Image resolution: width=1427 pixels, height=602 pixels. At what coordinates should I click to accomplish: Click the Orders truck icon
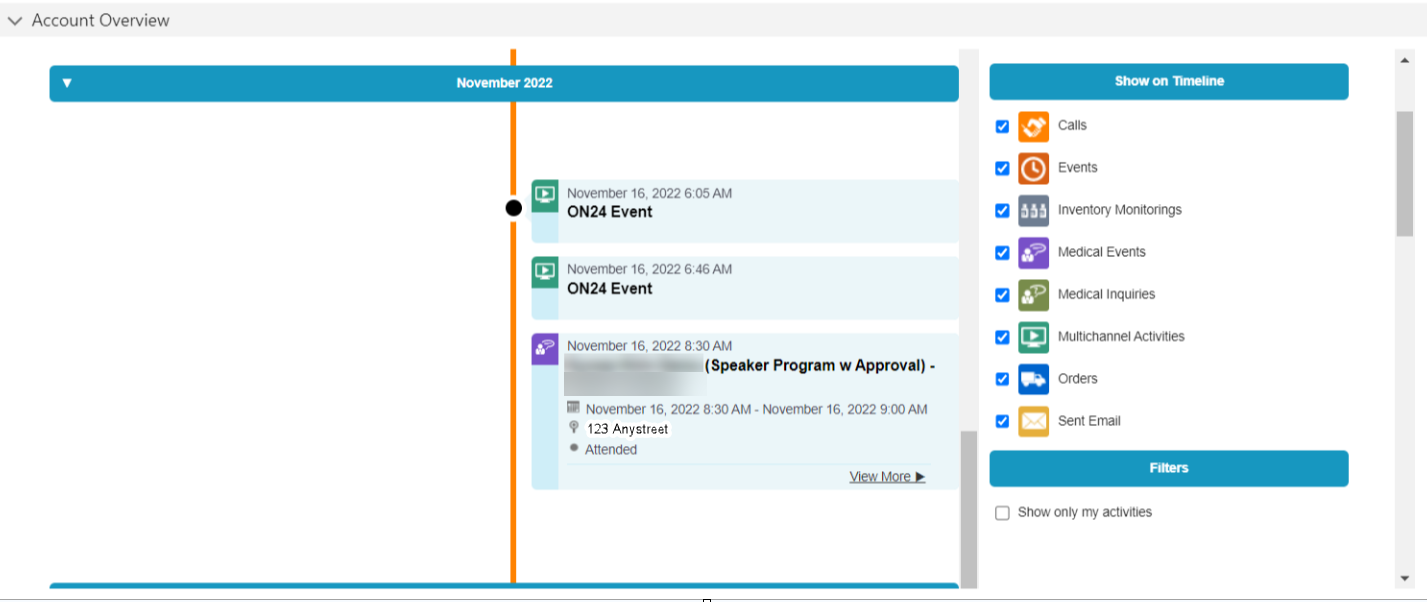tap(1034, 379)
